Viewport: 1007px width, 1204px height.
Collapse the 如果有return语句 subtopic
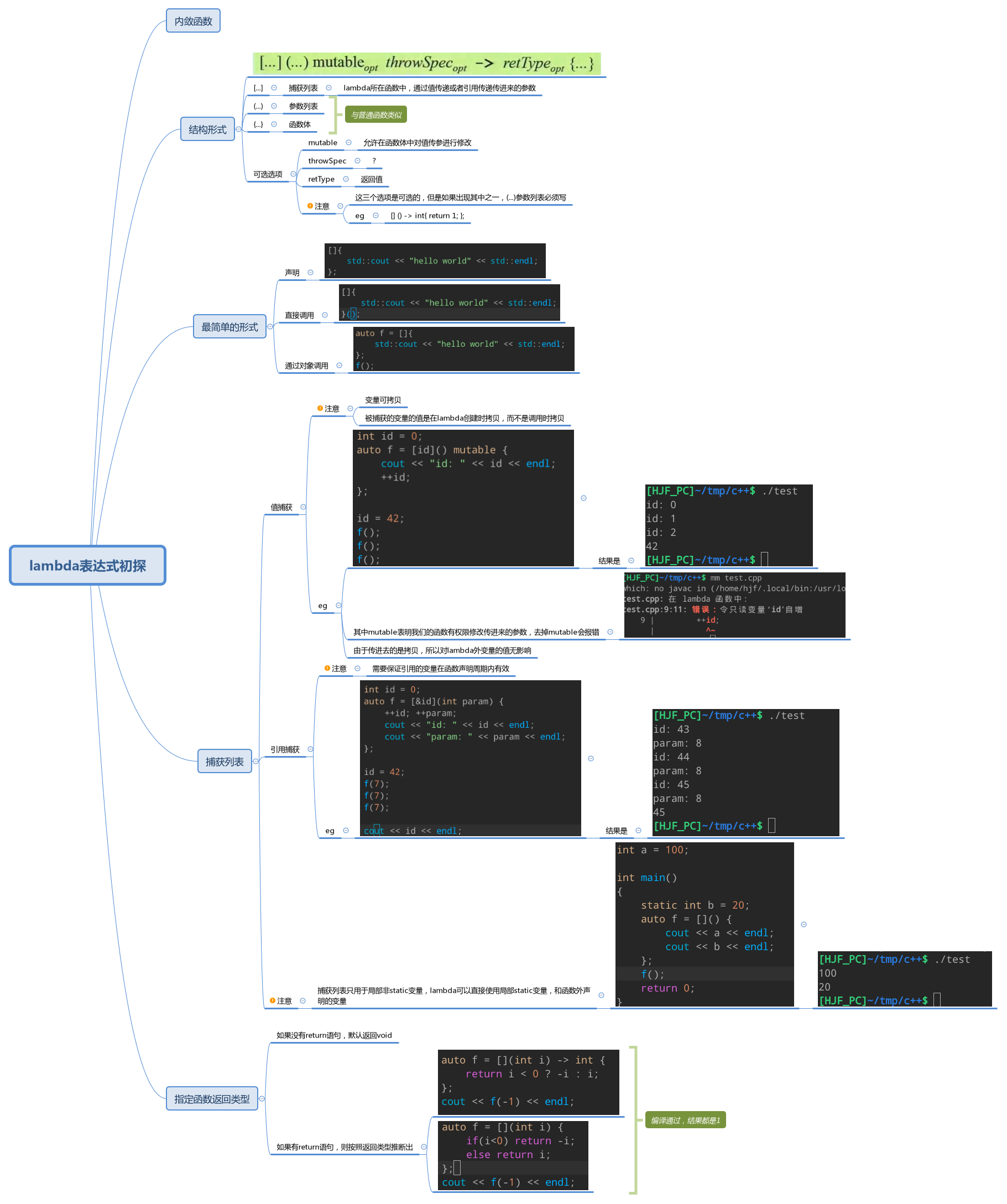424,1146
